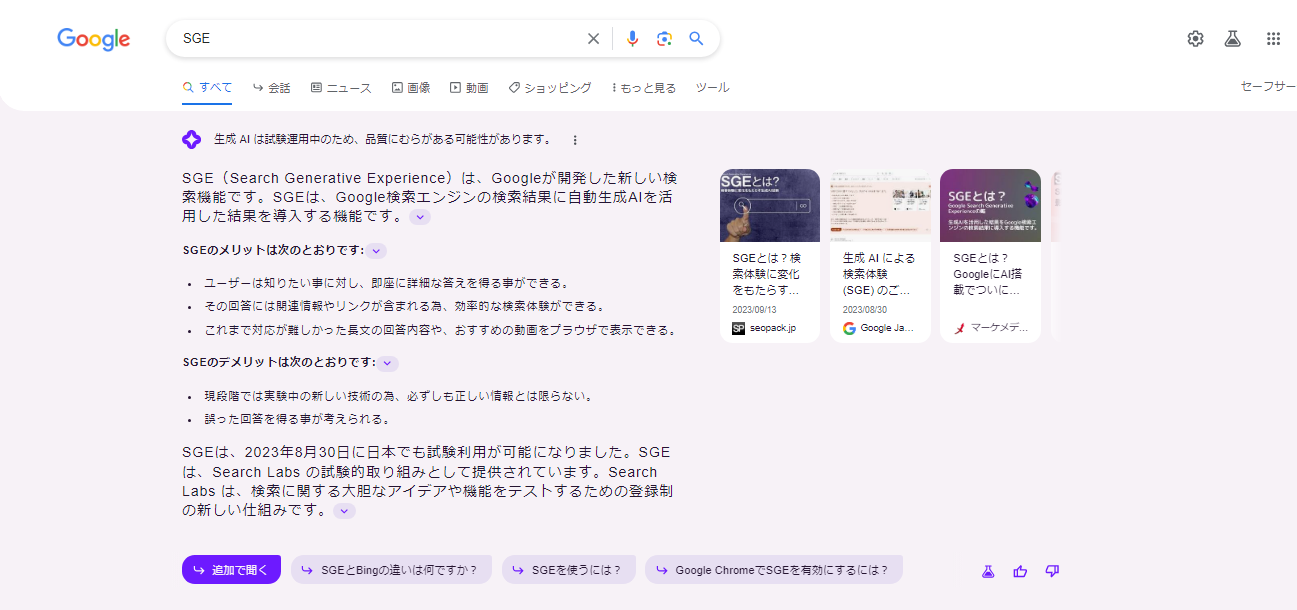Viewport: 1297px width, 610px height.
Task: Open the SGEとは？GoogleにAI搭載 article title
Action: pos(987,274)
